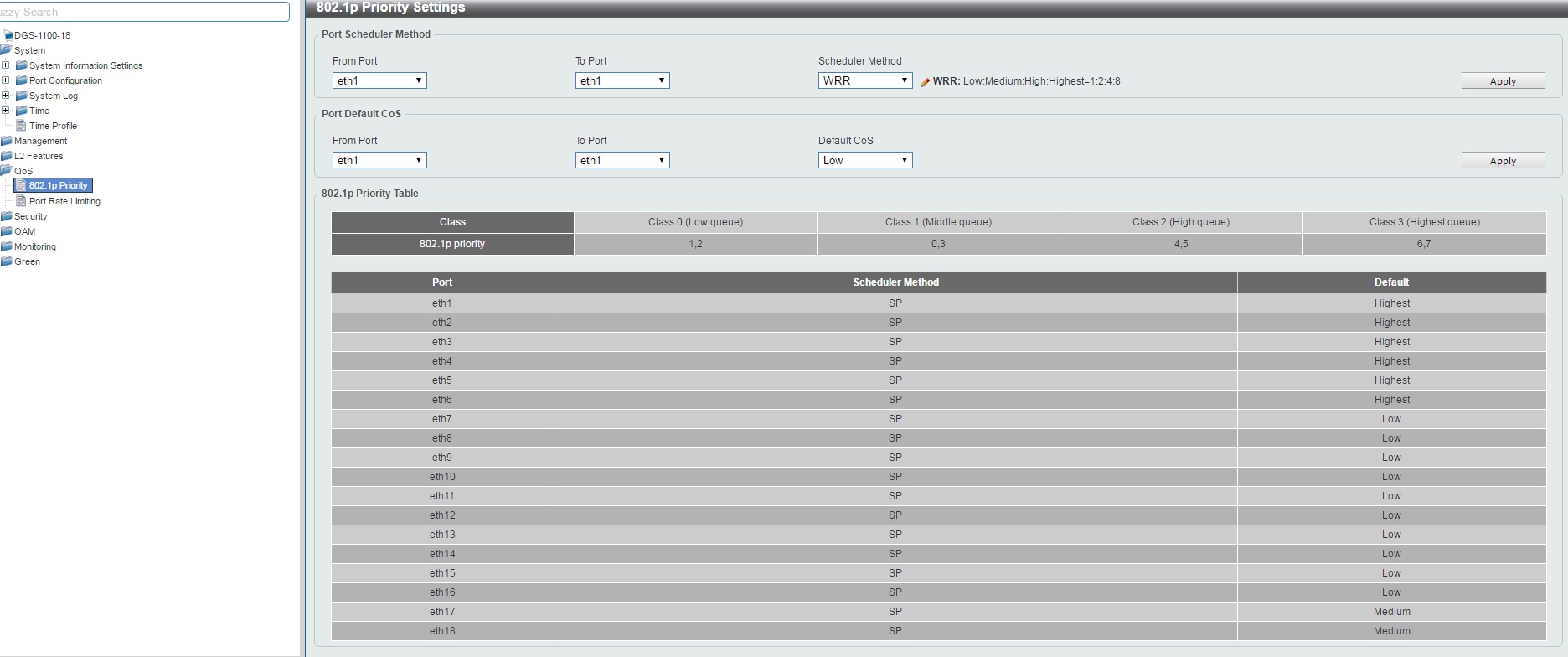Click the DGS-1100-18 device icon

click(x=8, y=35)
